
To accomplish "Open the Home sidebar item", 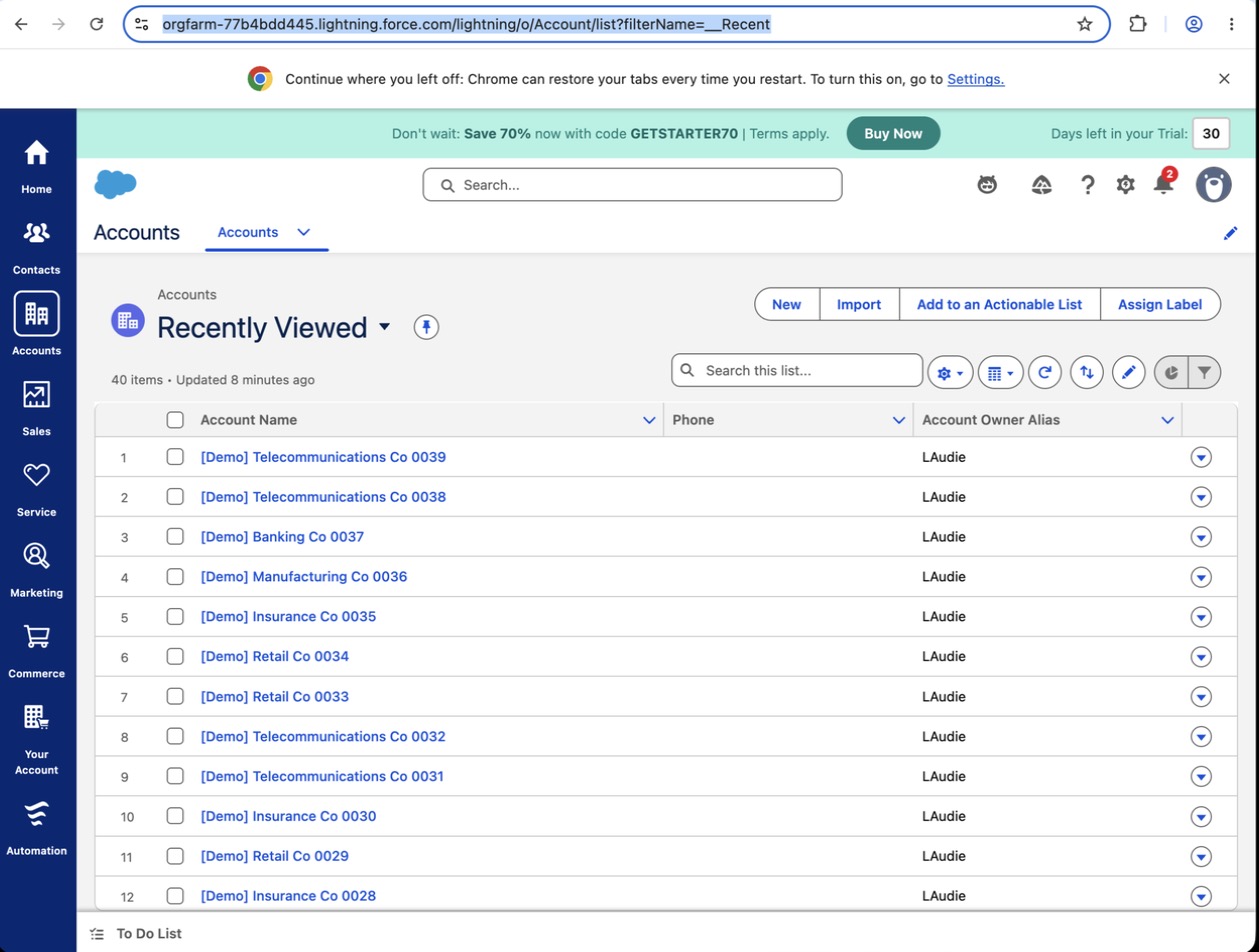I will 37,167.
